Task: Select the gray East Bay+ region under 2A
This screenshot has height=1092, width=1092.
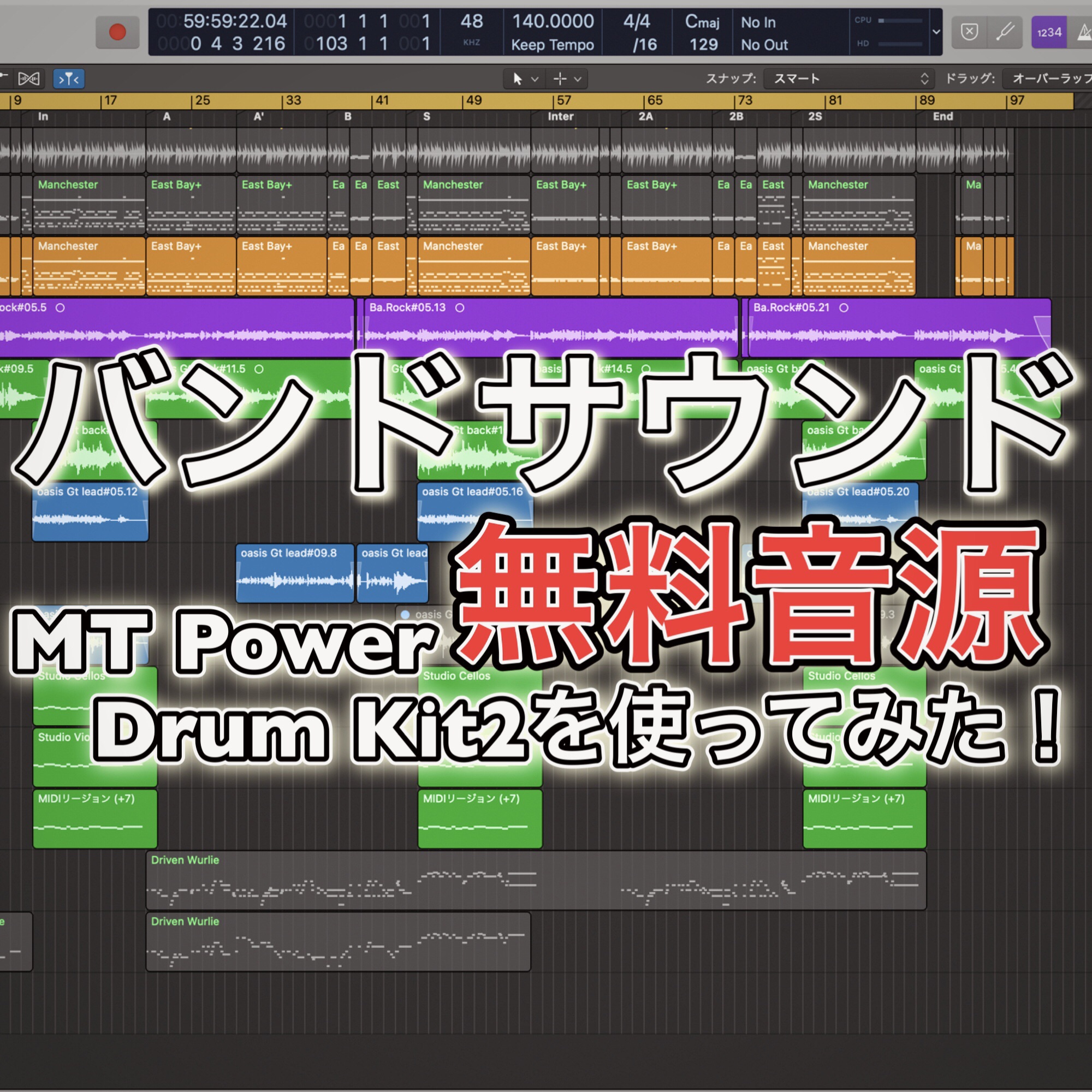Action: (x=666, y=204)
